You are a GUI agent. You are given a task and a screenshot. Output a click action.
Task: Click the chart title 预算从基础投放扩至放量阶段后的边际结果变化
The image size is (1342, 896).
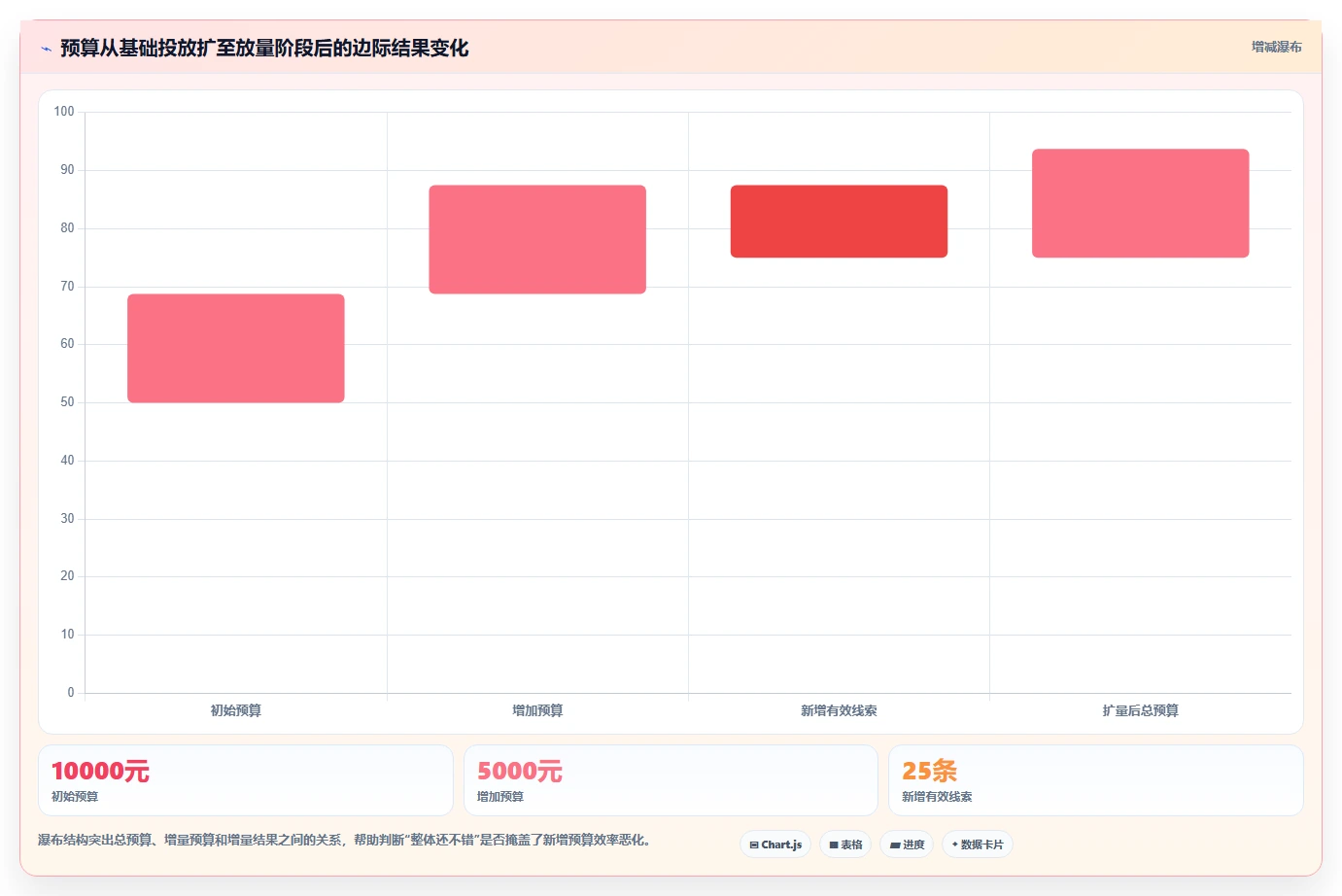(x=264, y=48)
